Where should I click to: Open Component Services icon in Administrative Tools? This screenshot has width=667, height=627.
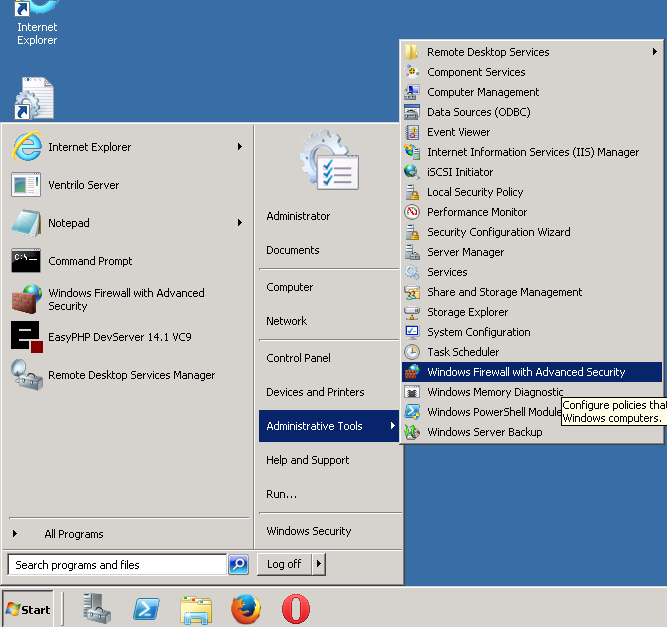[x=412, y=72]
